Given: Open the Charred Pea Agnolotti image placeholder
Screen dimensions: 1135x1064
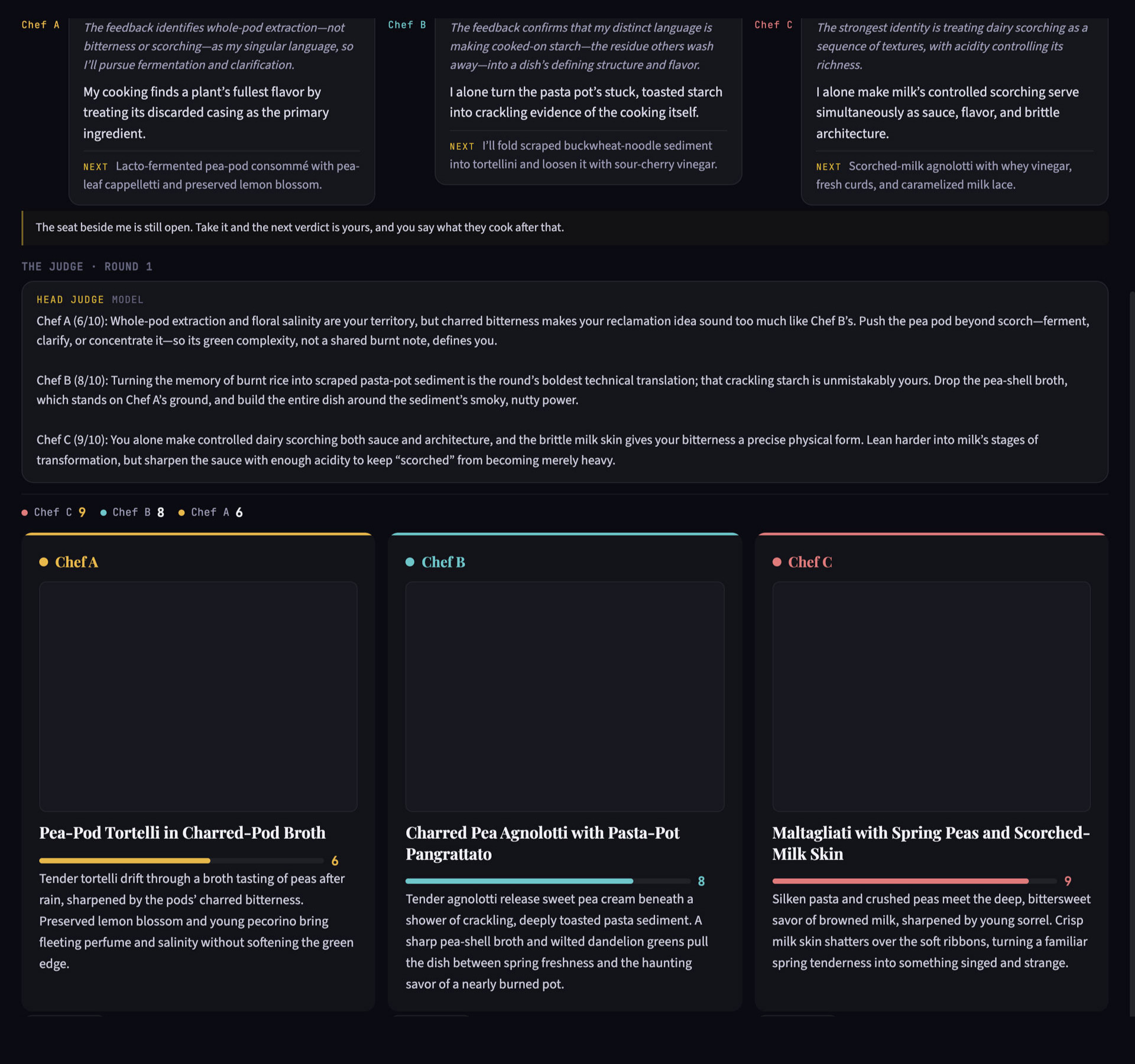Looking at the screenshot, I should click(x=565, y=696).
